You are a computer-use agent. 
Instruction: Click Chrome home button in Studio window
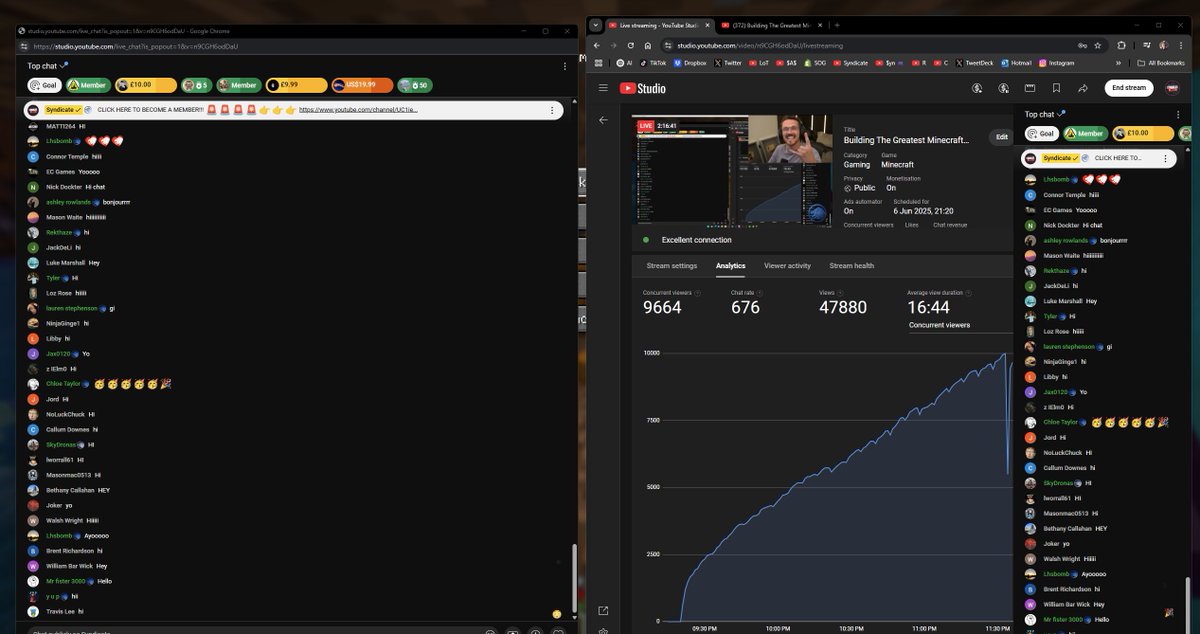pos(648,45)
